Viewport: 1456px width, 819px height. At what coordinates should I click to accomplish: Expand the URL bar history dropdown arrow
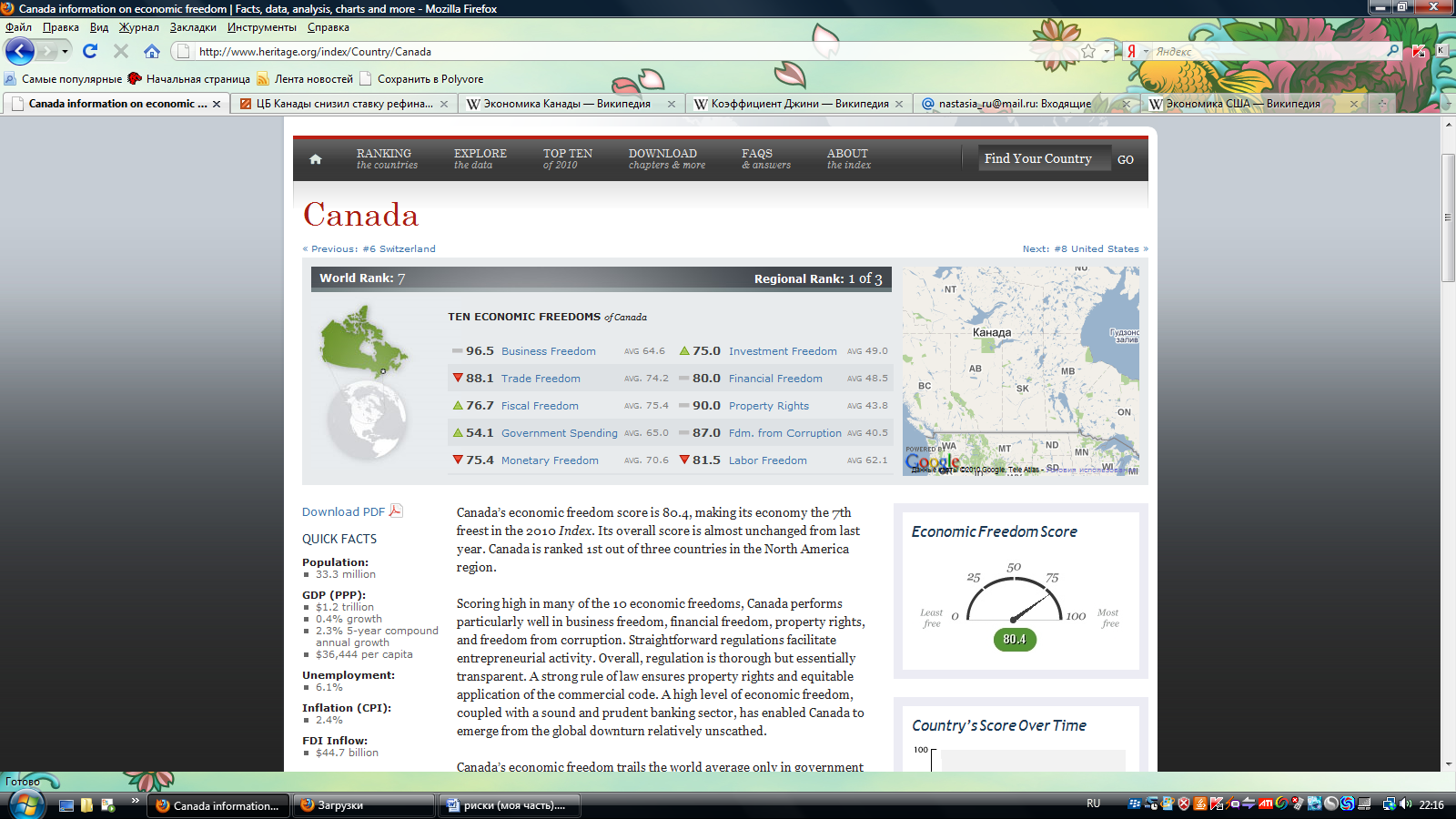1107,52
